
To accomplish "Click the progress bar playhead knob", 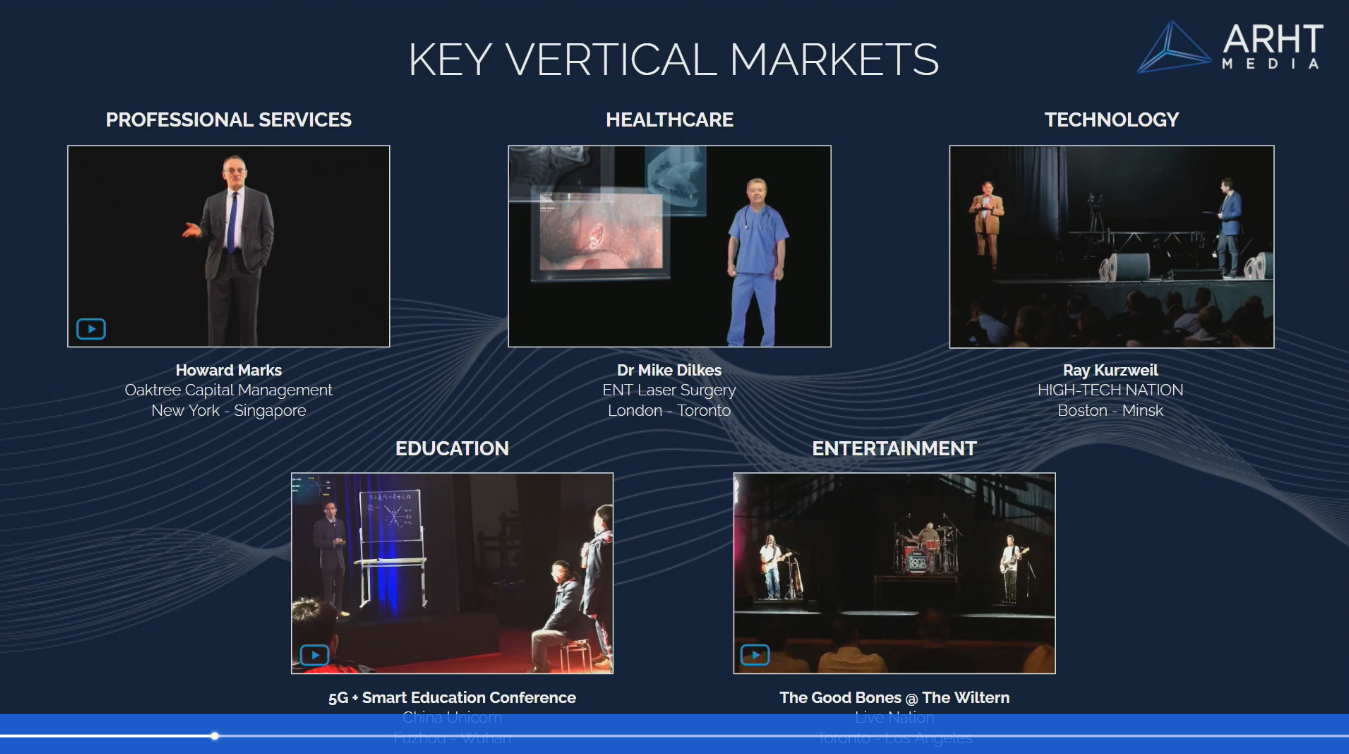I will tap(215, 736).
